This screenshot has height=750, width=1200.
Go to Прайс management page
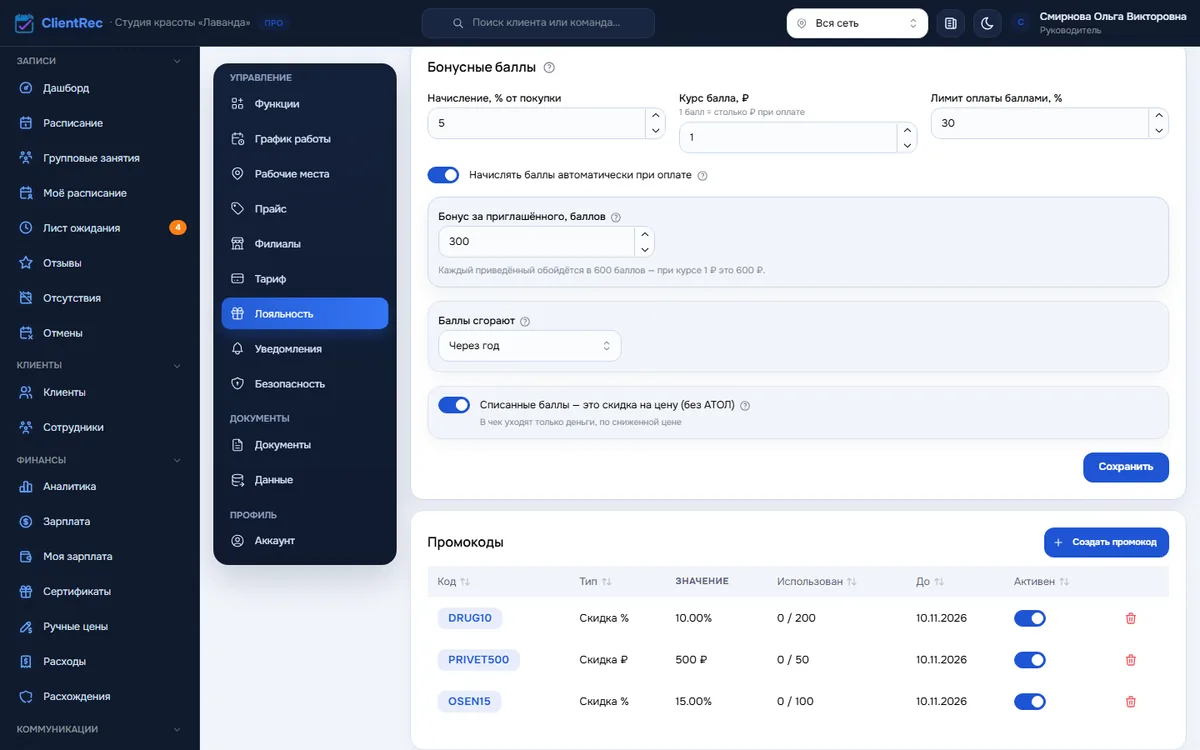click(305, 209)
